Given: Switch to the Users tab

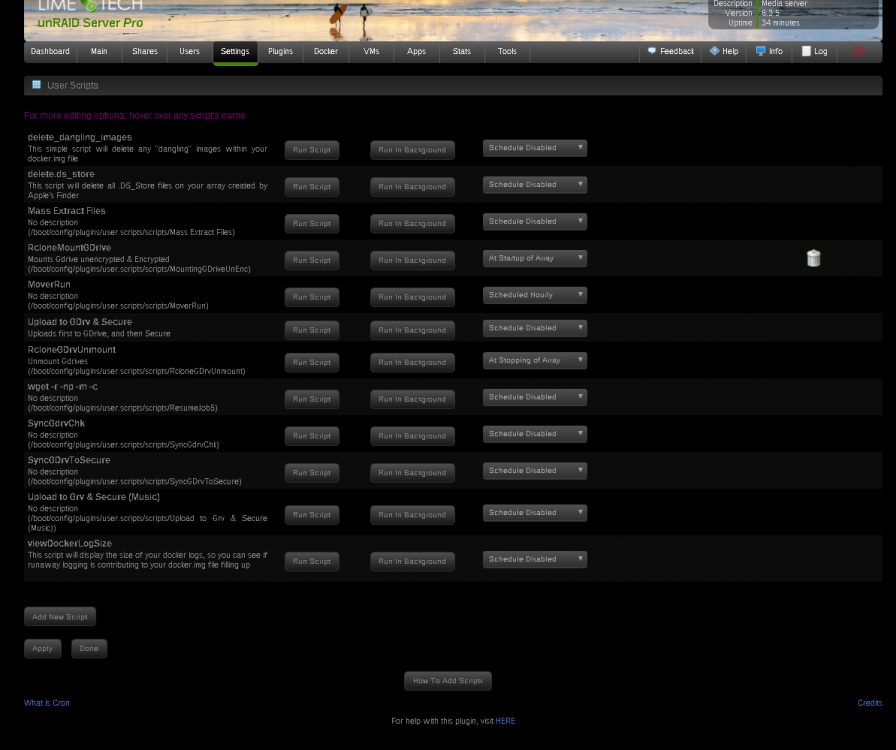Looking at the screenshot, I should 189,51.
